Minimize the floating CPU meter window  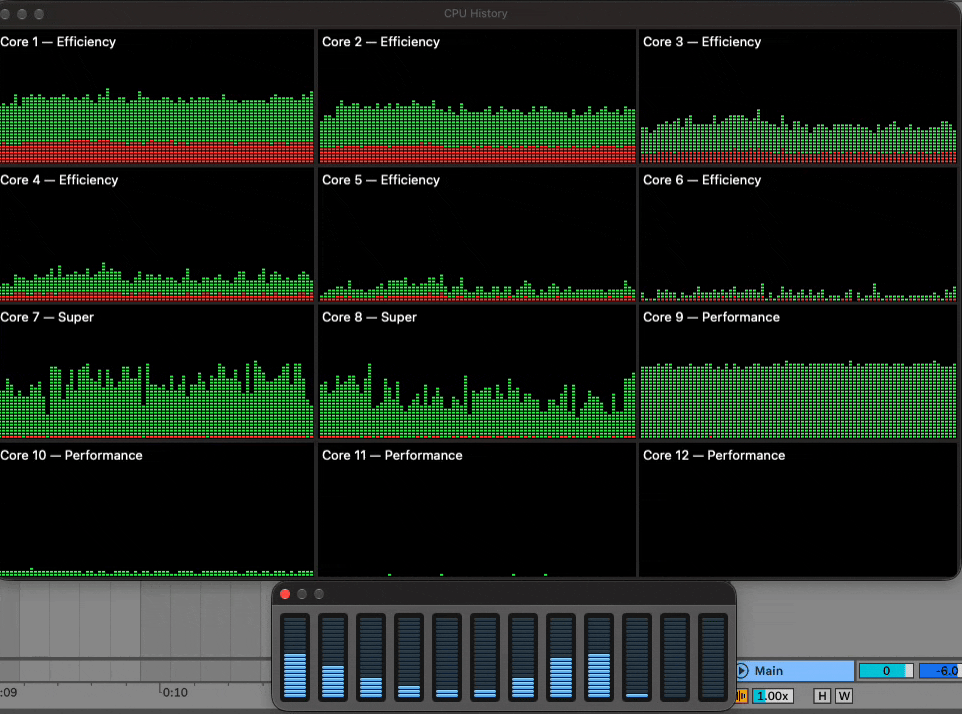coord(302,594)
